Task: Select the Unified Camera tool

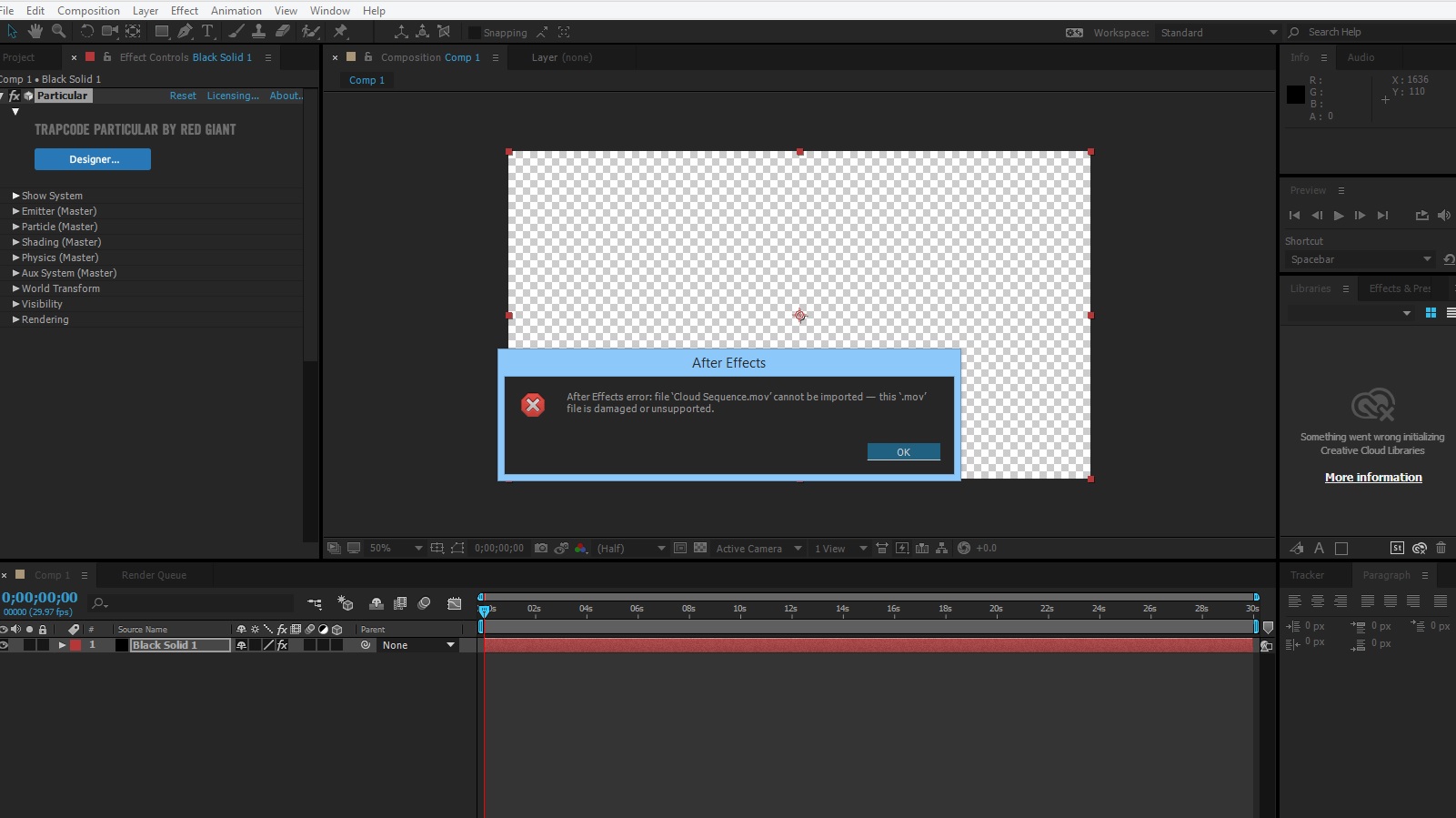Action: pos(110,32)
